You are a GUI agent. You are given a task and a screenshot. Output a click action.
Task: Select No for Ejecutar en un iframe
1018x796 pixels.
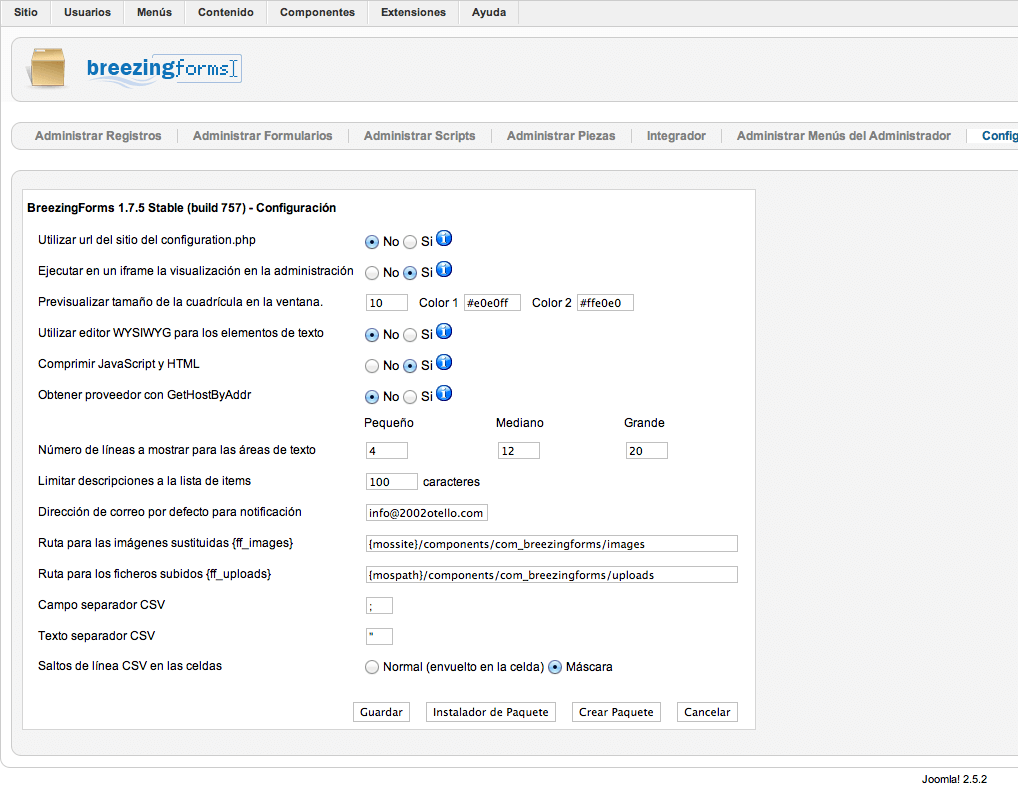(x=372, y=273)
